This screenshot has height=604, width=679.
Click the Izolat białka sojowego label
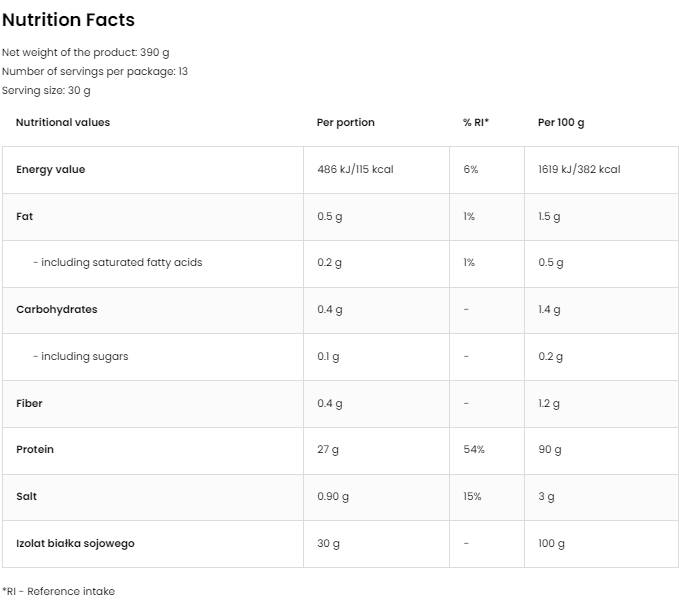point(75,543)
